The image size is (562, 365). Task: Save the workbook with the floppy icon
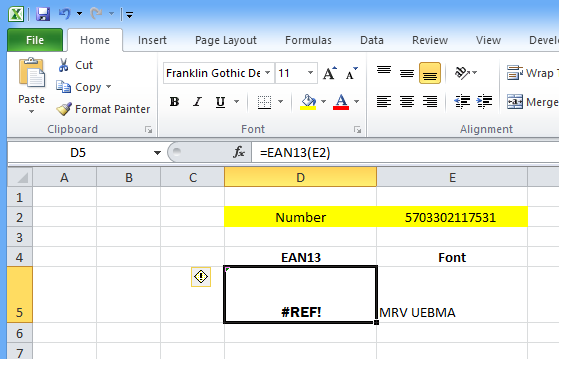[43, 14]
